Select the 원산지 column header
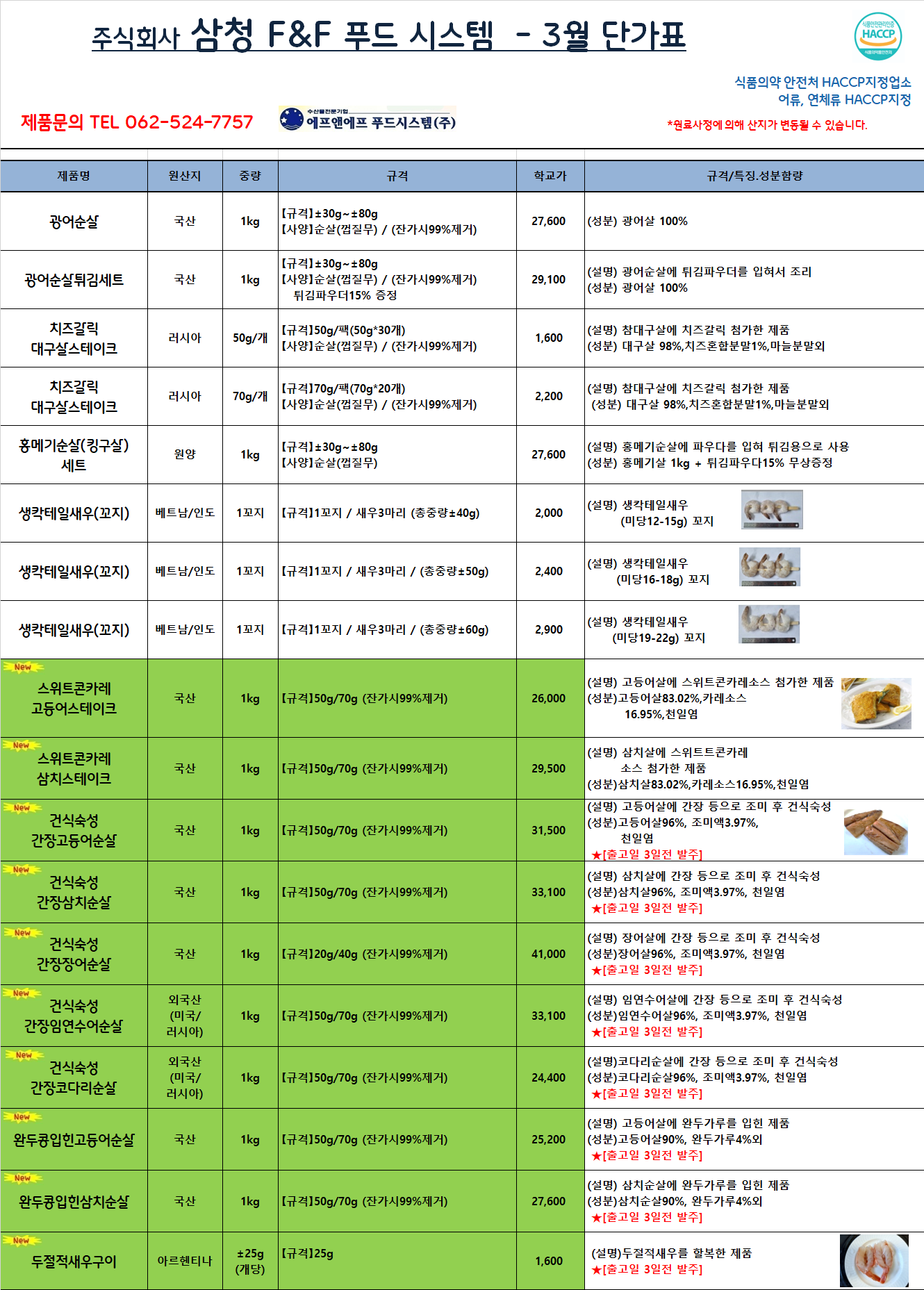This screenshot has height=1290, width=924. (x=185, y=176)
